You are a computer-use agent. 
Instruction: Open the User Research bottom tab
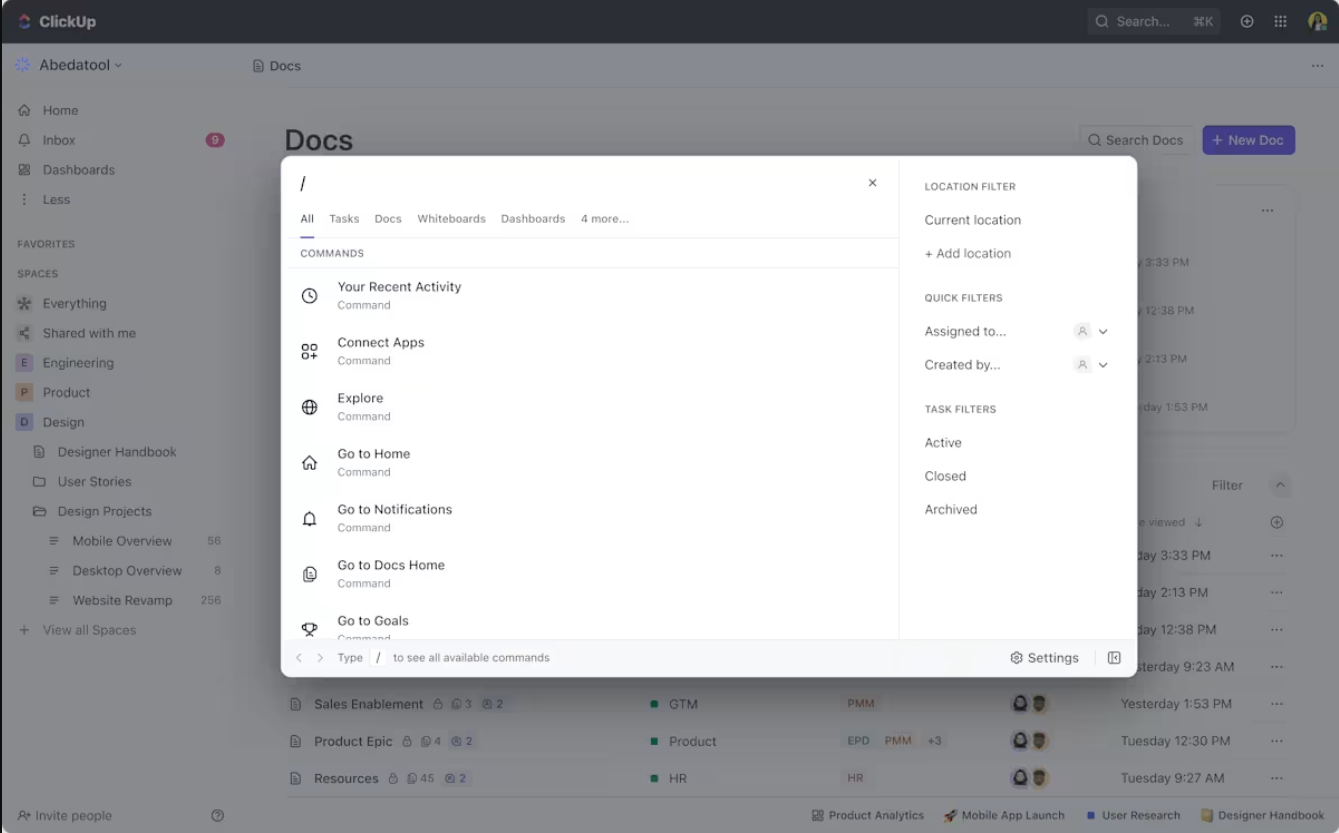1133,815
